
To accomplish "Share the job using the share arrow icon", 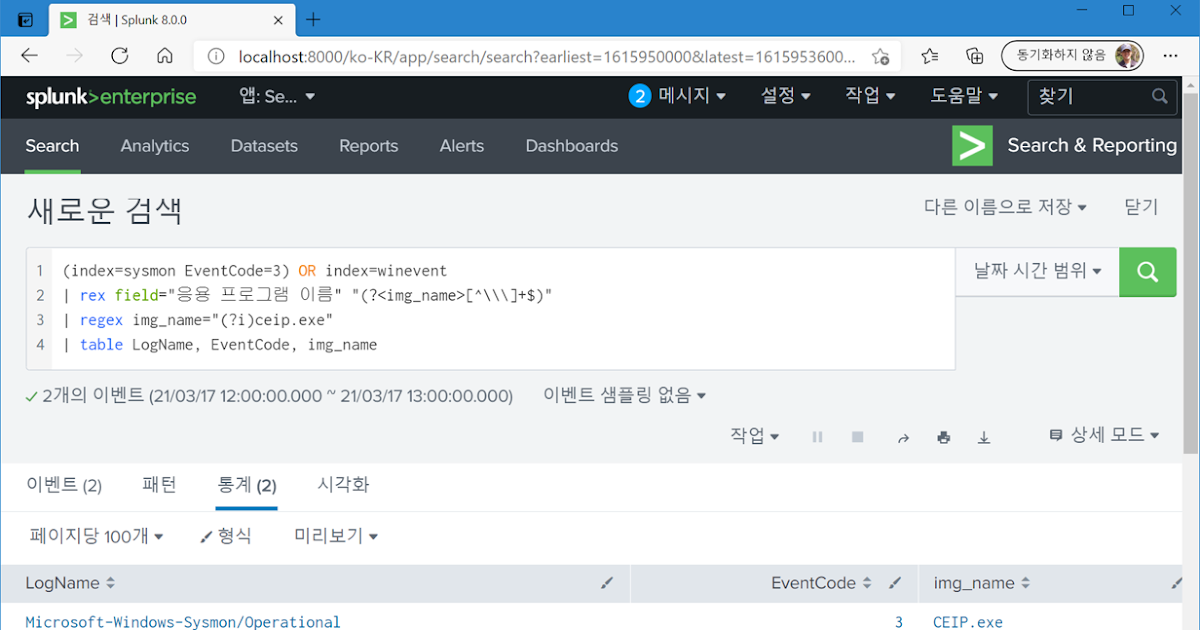I will [903, 437].
